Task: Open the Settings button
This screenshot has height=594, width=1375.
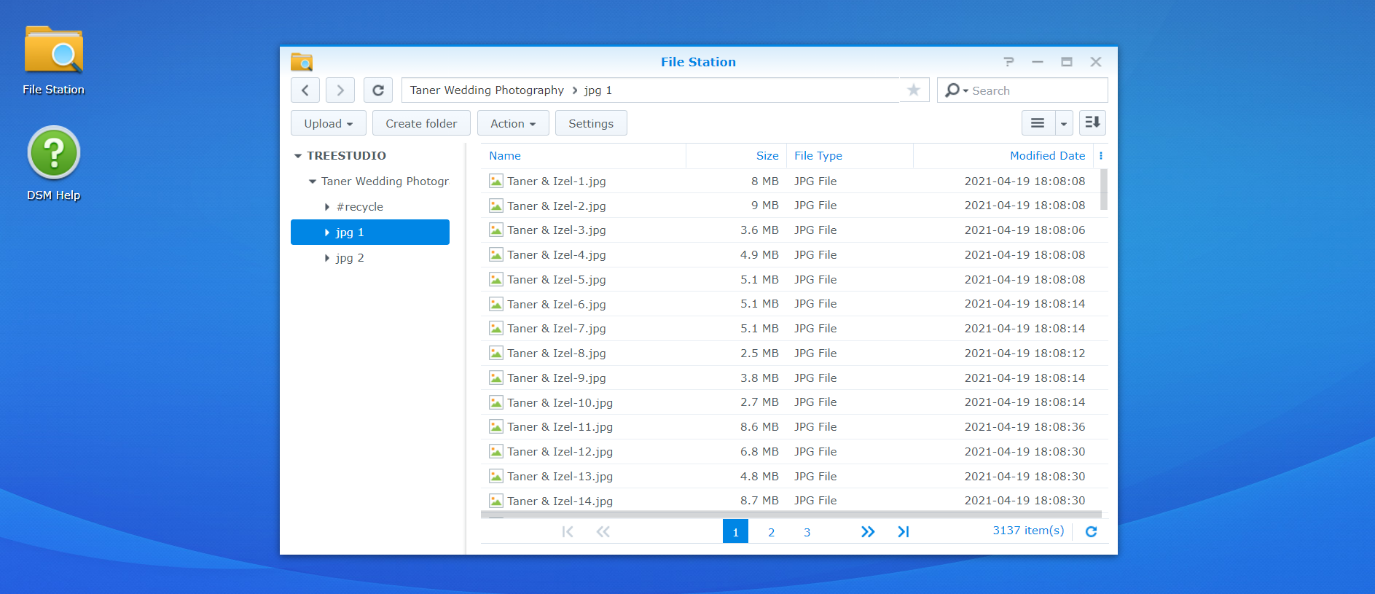Action: pyautogui.click(x=591, y=124)
